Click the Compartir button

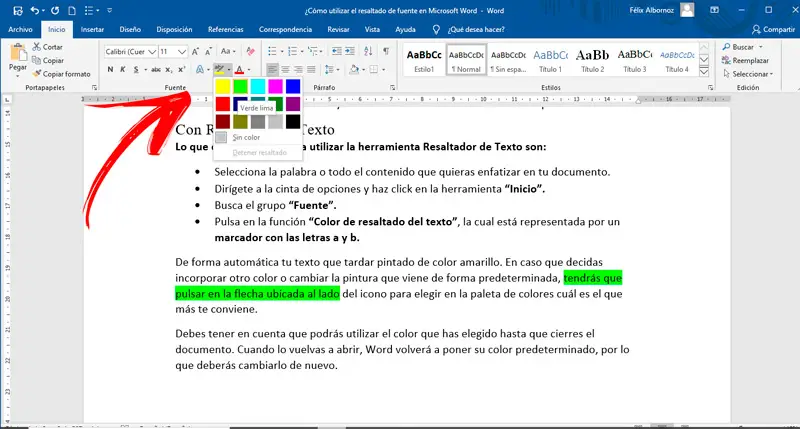771,30
